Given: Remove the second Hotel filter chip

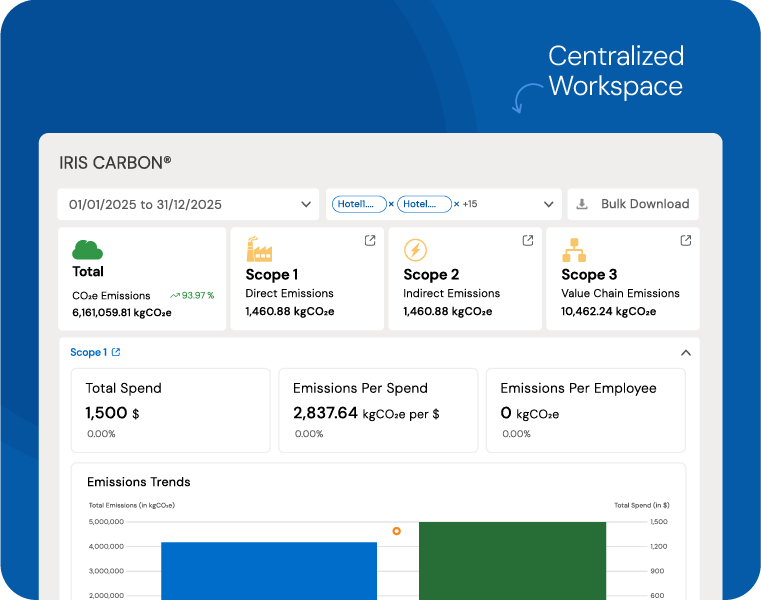Looking at the screenshot, I should tap(456, 204).
